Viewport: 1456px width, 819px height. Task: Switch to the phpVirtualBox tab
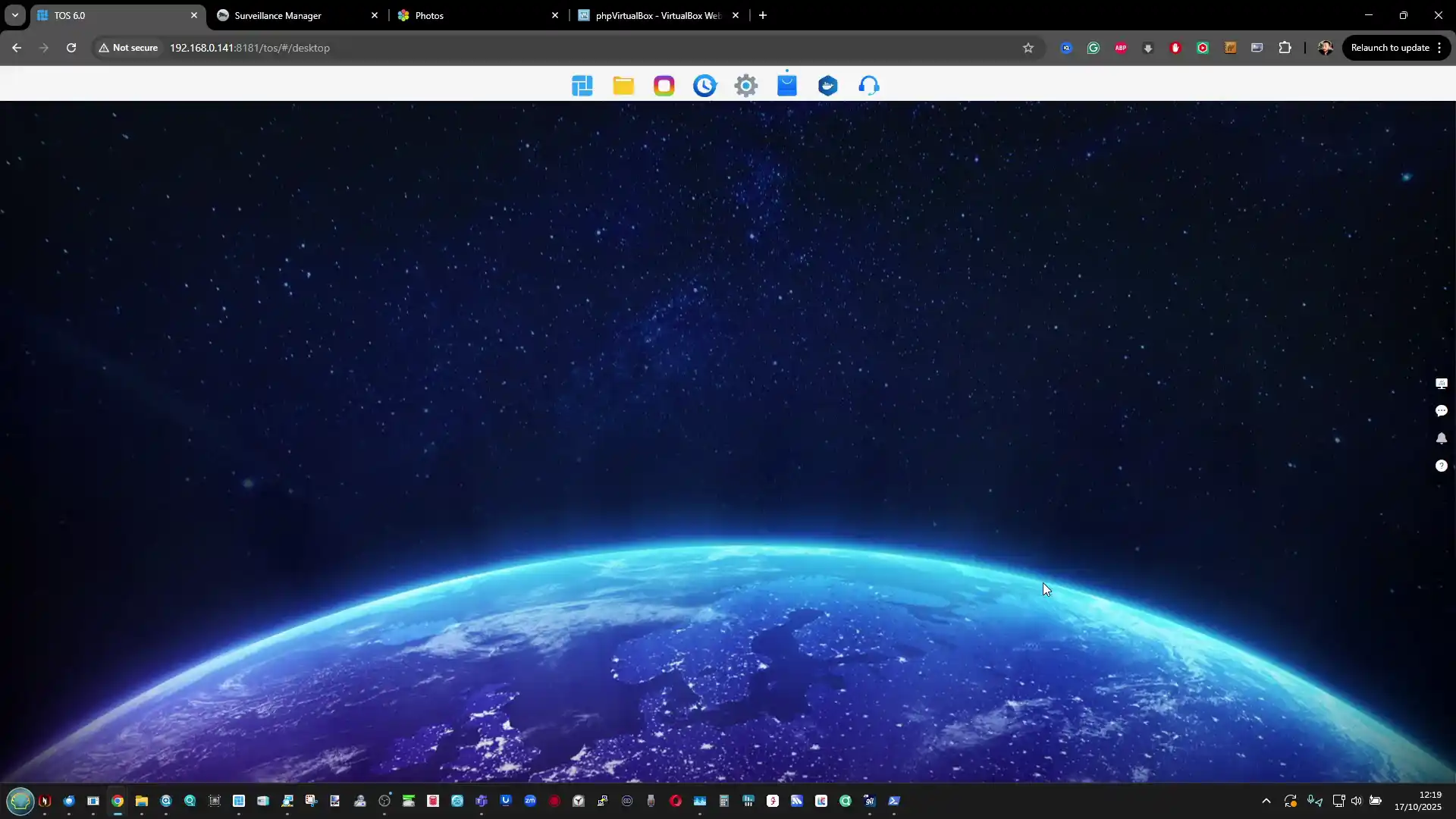point(652,15)
